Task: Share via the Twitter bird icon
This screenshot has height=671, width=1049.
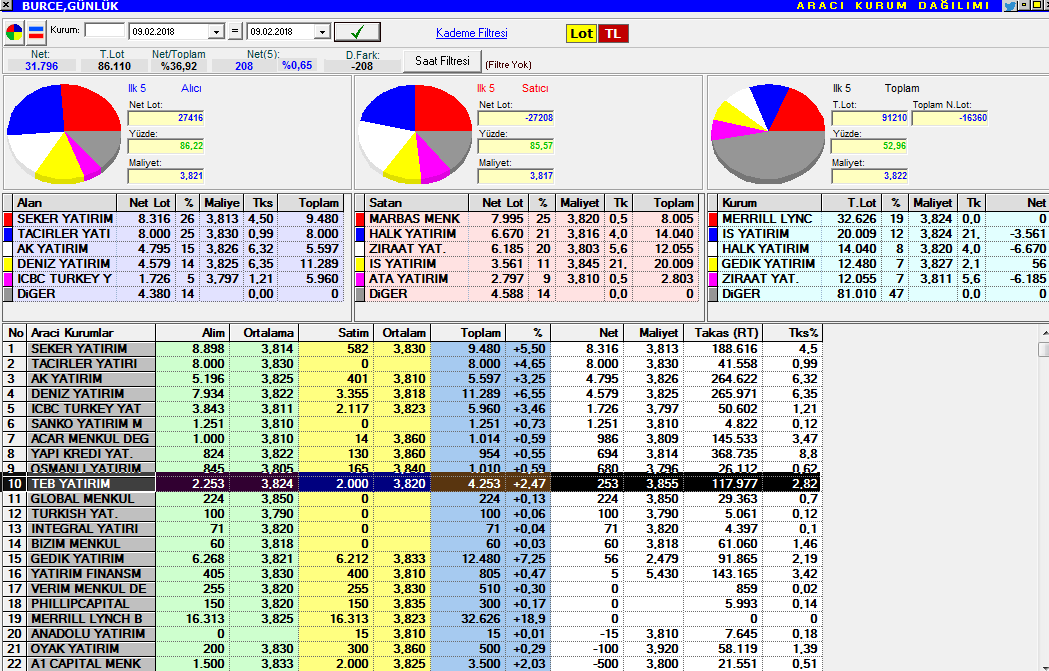Action: click(x=1010, y=5)
